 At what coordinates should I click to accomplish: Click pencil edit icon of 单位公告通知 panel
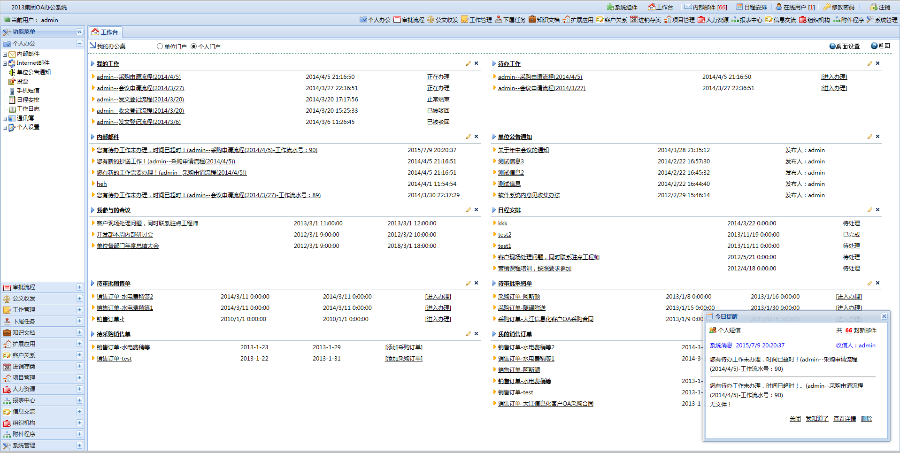click(x=870, y=137)
